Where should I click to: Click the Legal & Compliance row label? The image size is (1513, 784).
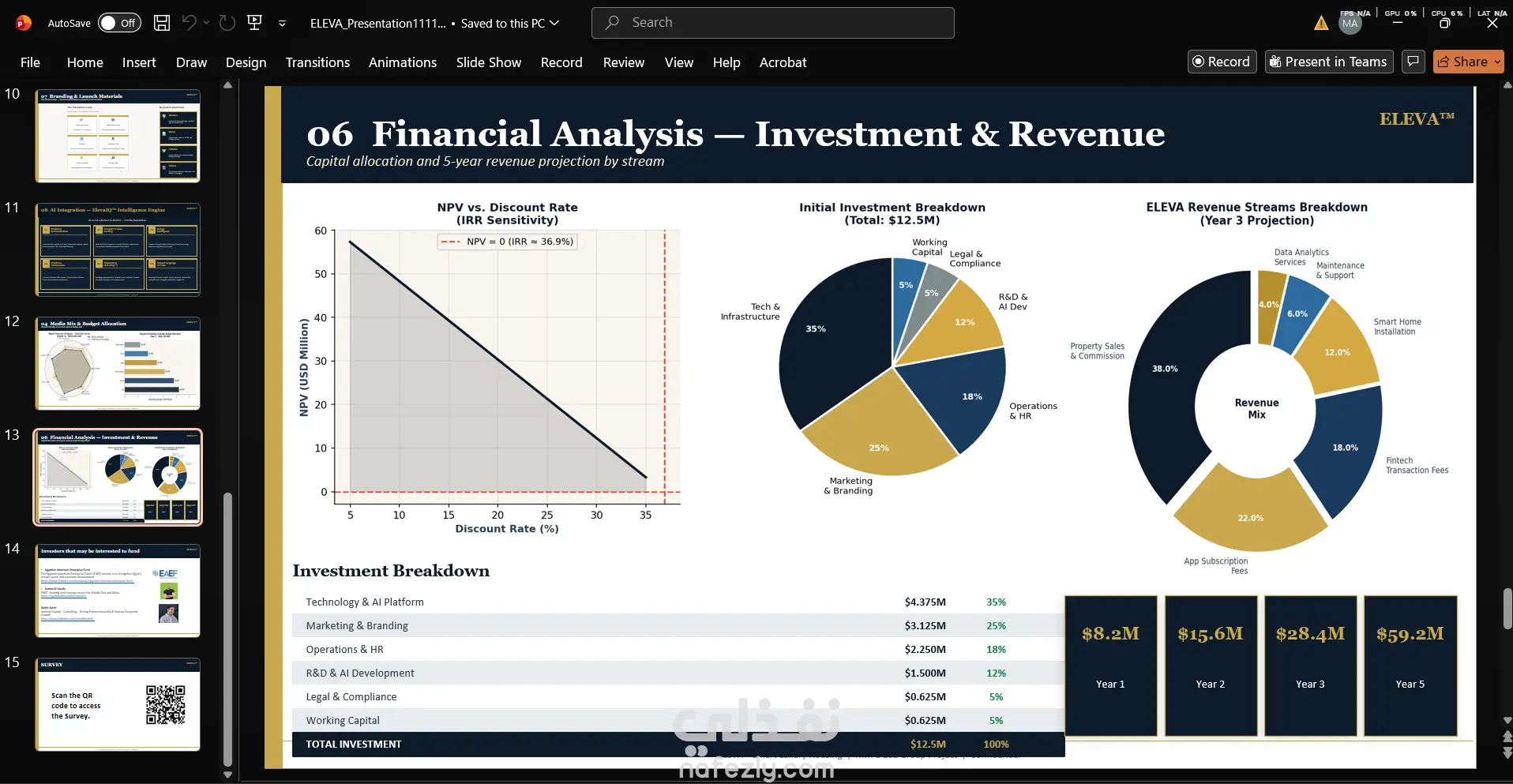(351, 696)
